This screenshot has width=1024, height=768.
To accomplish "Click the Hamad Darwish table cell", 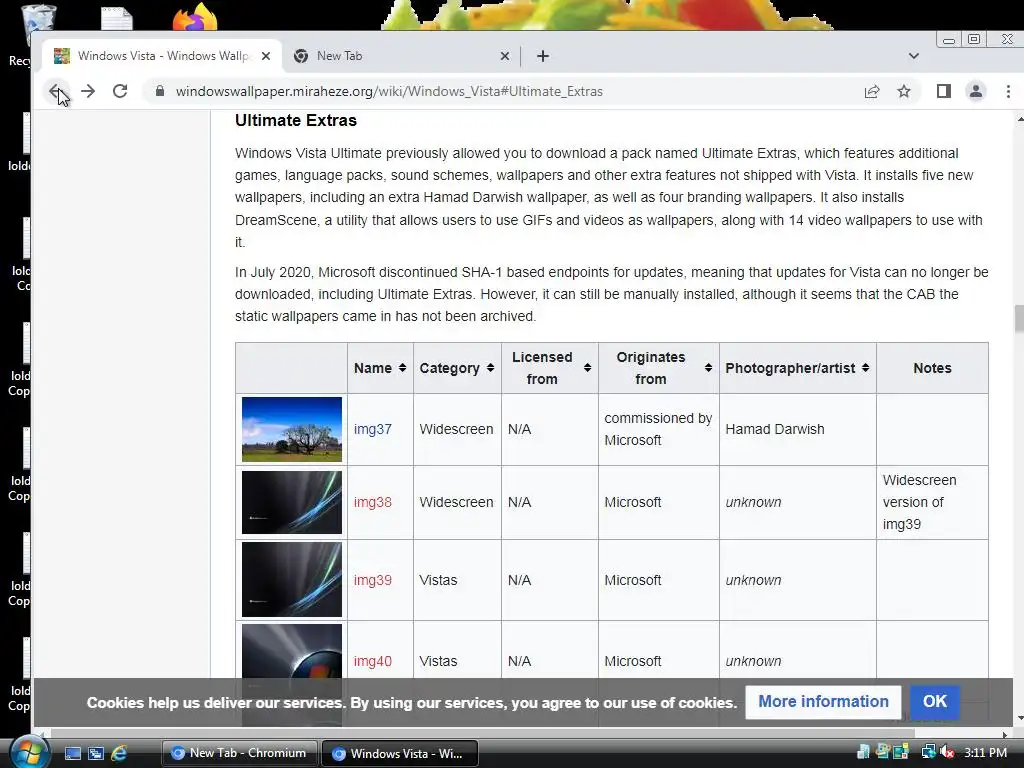I will coord(797,430).
